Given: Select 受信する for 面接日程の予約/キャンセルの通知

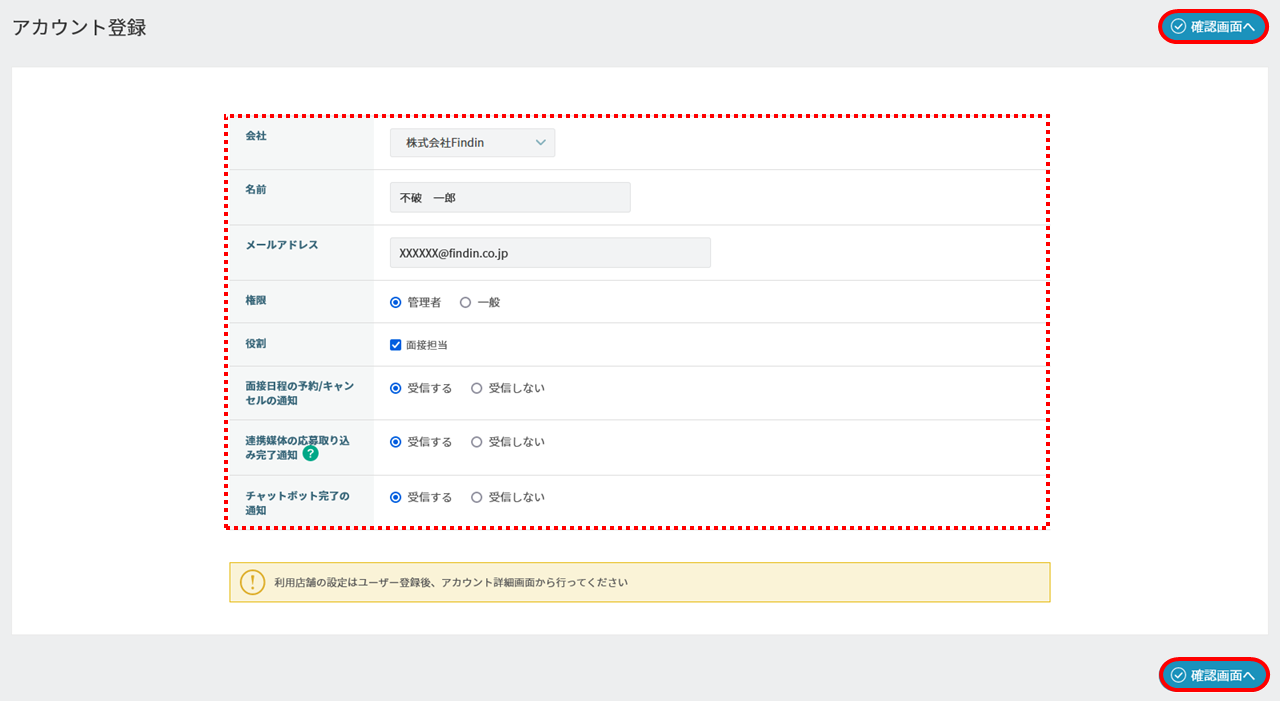Looking at the screenshot, I should (x=396, y=388).
